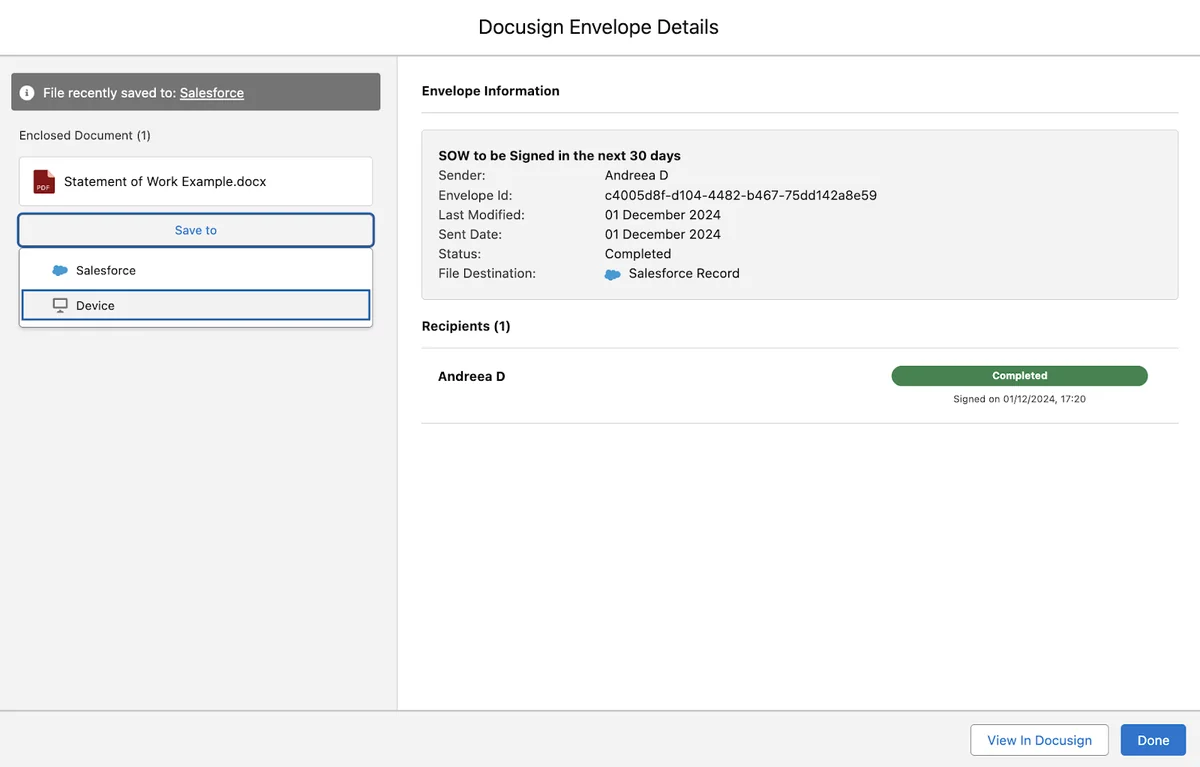
Task: Click the PDF file icon
Action: coord(44,182)
